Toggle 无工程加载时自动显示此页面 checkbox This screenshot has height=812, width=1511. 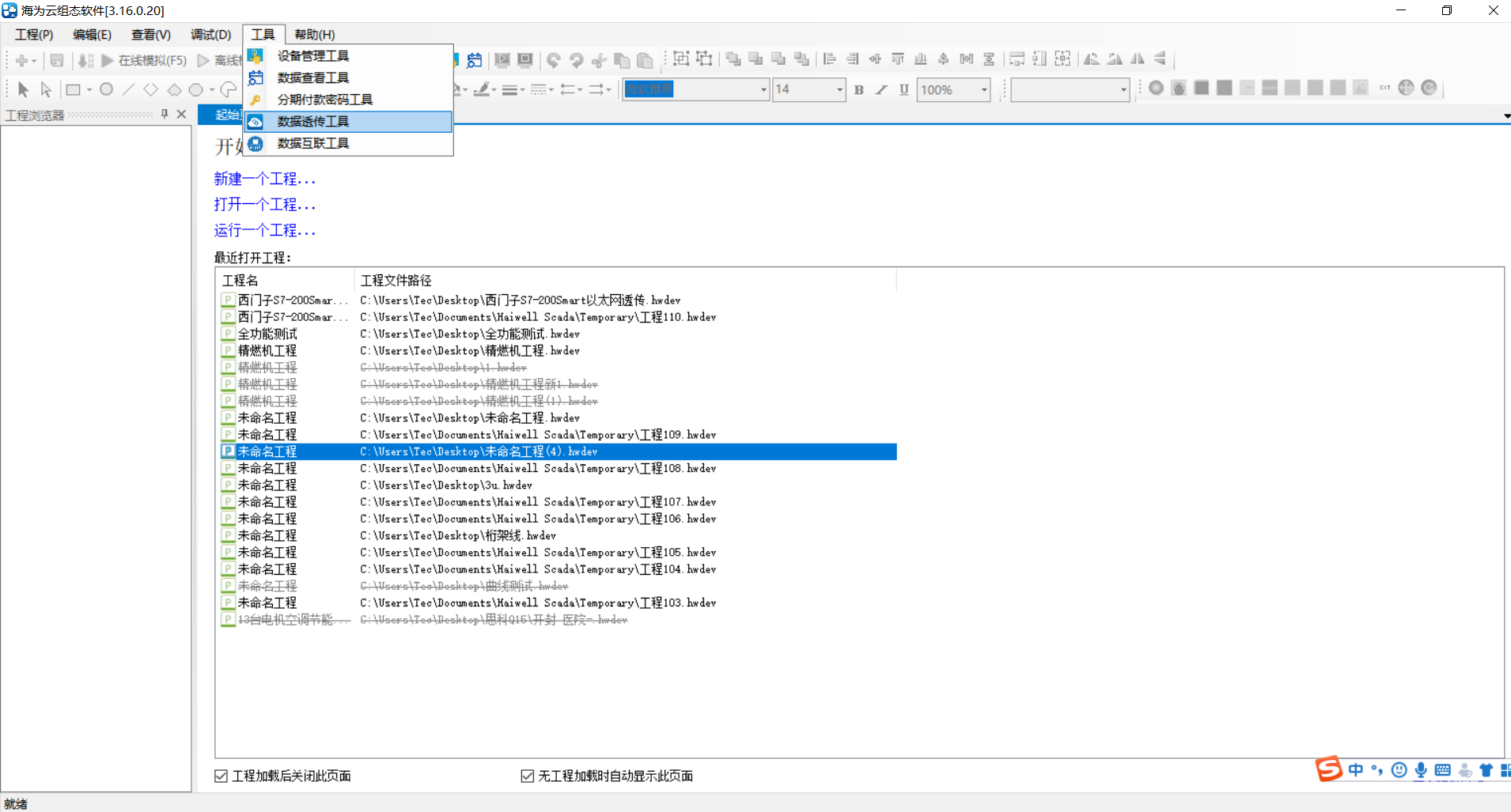[528, 776]
